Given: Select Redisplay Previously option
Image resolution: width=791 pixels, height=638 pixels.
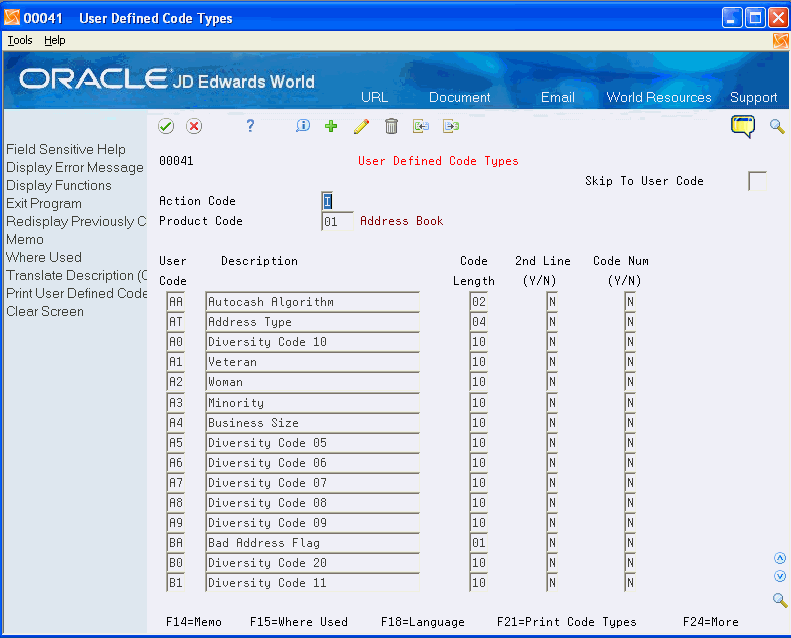Looking at the screenshot, I should point(76,221).
